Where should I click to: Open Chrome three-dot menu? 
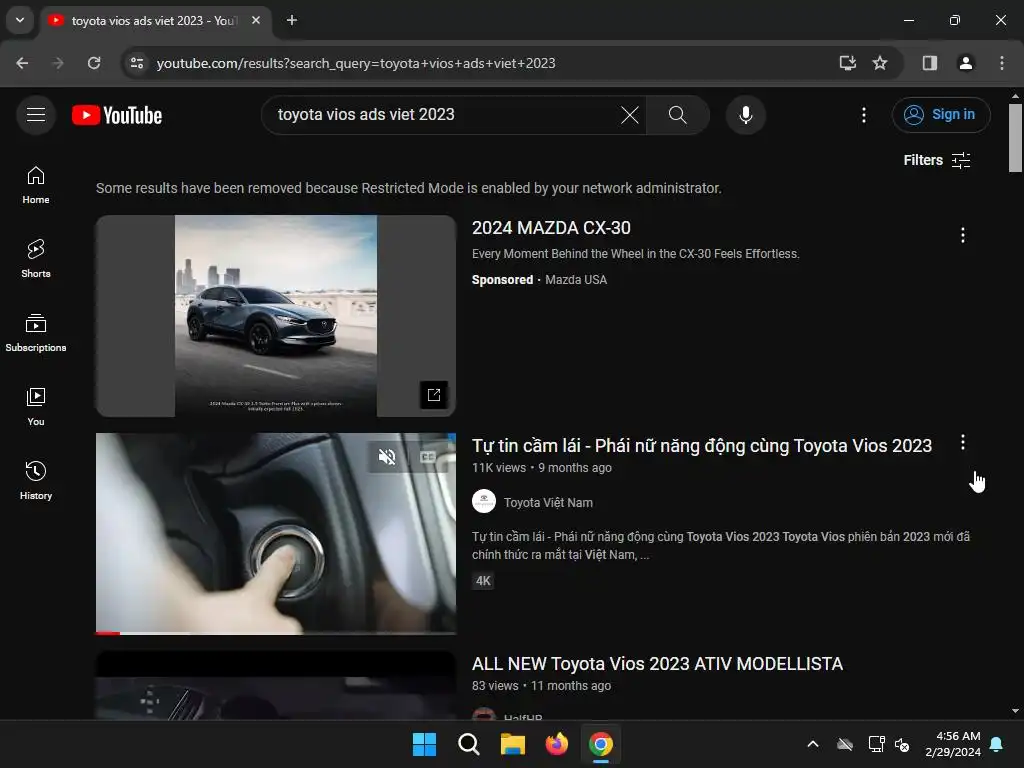pyautogui.click(x=1002, y=63)
